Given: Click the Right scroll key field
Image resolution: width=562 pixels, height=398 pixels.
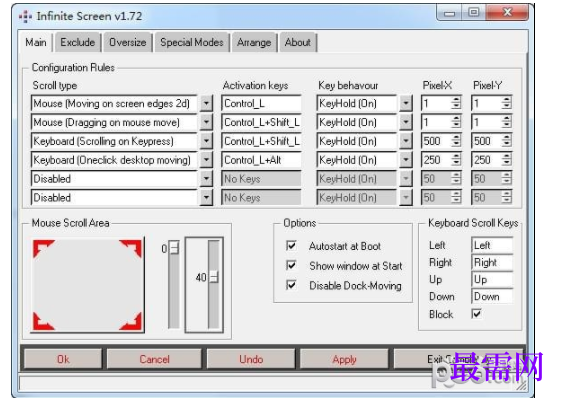Looking at the screenshot, I should point(492,262).
